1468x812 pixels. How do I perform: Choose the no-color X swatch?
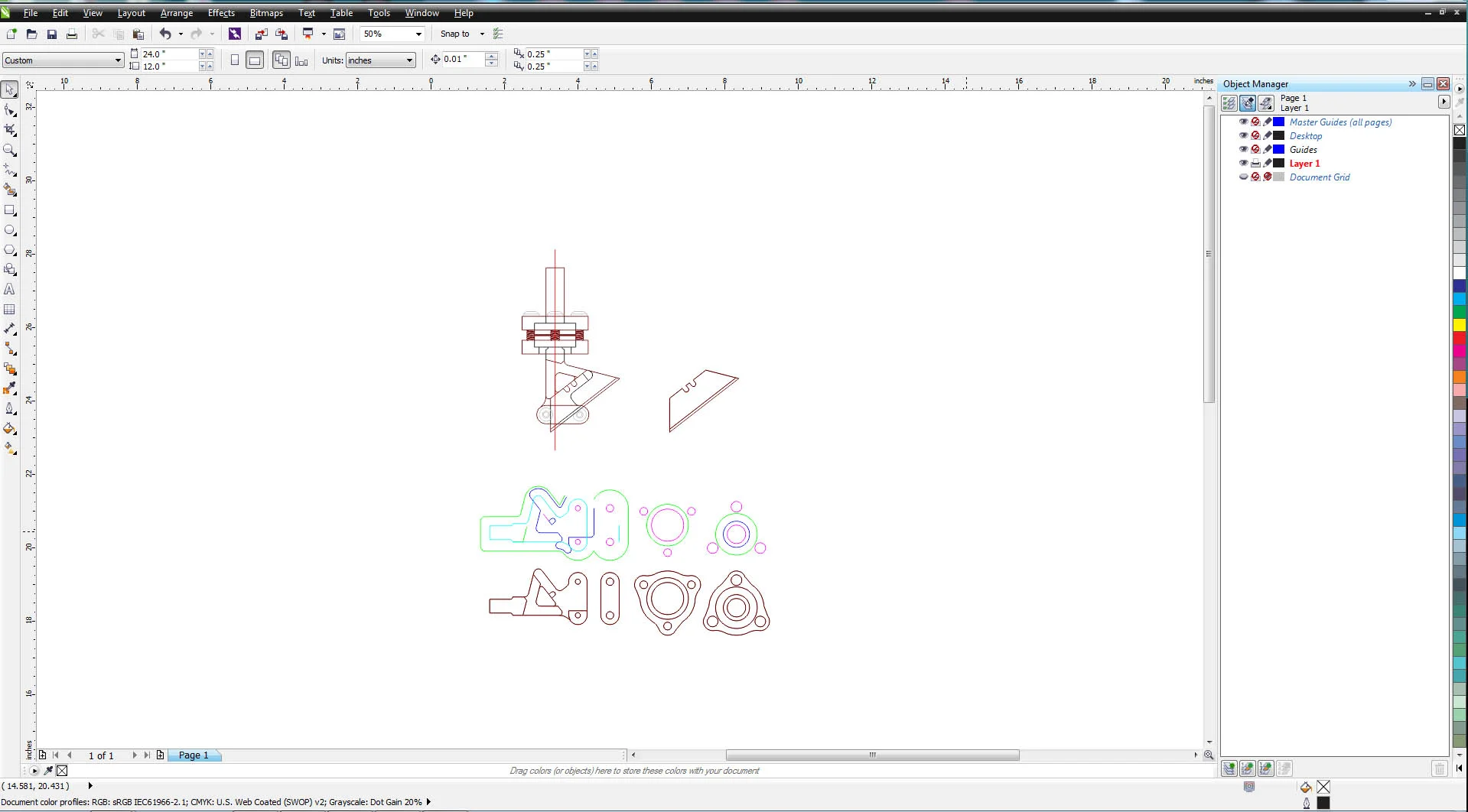(x=1460, y=130)
